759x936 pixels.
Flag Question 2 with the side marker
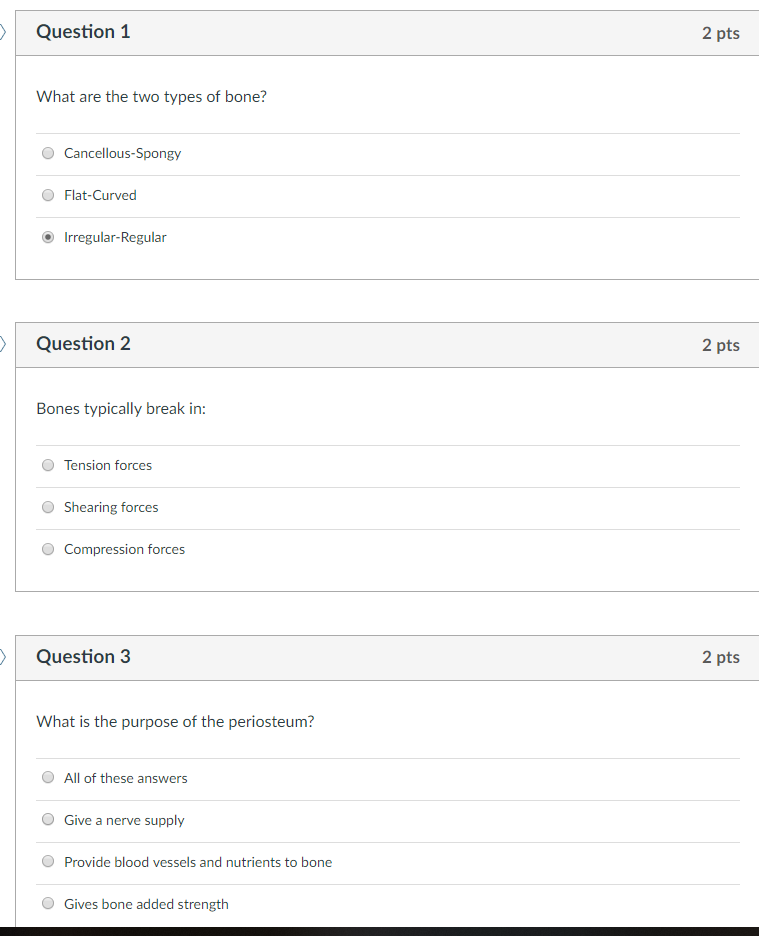pyautogui.click(x=2, y=344)
